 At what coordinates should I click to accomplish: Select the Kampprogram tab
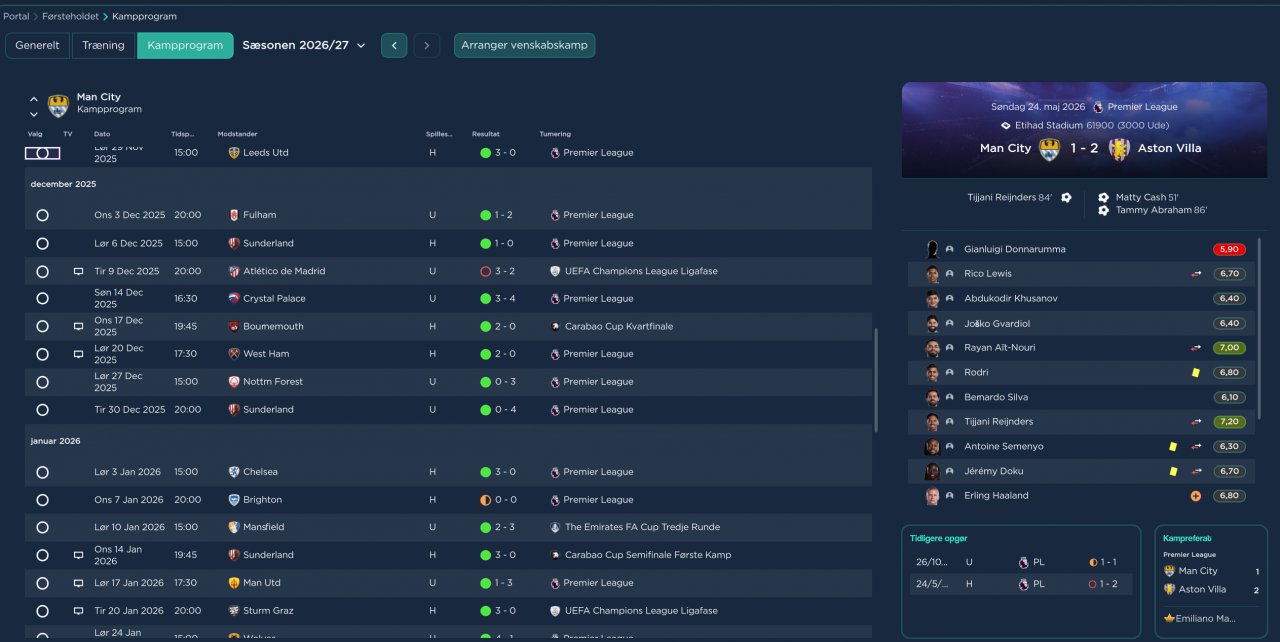[x=185, y=45]
